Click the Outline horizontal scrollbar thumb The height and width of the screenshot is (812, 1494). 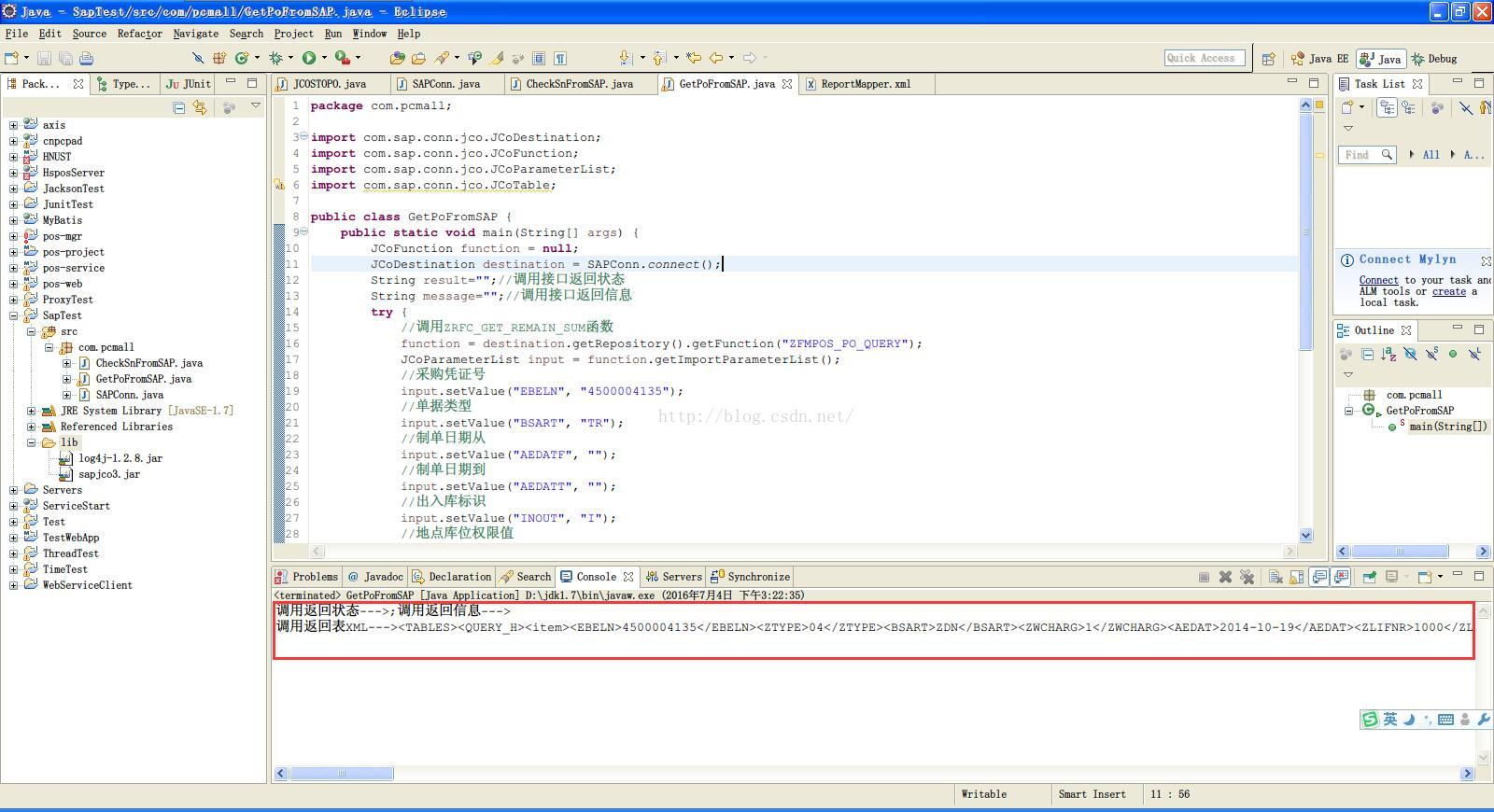[x=1400, y=552]
